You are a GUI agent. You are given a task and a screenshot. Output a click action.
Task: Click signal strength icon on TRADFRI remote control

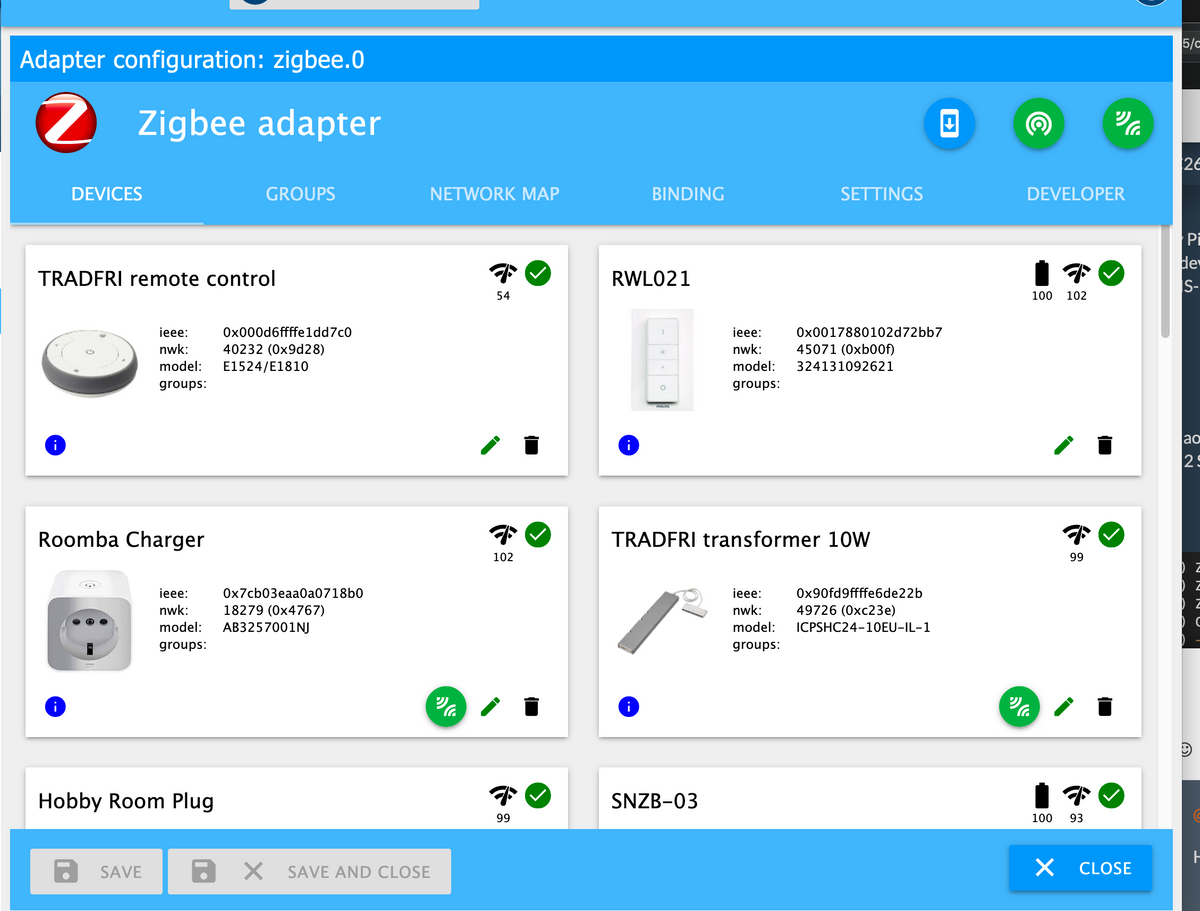click(x=503, y=272)
